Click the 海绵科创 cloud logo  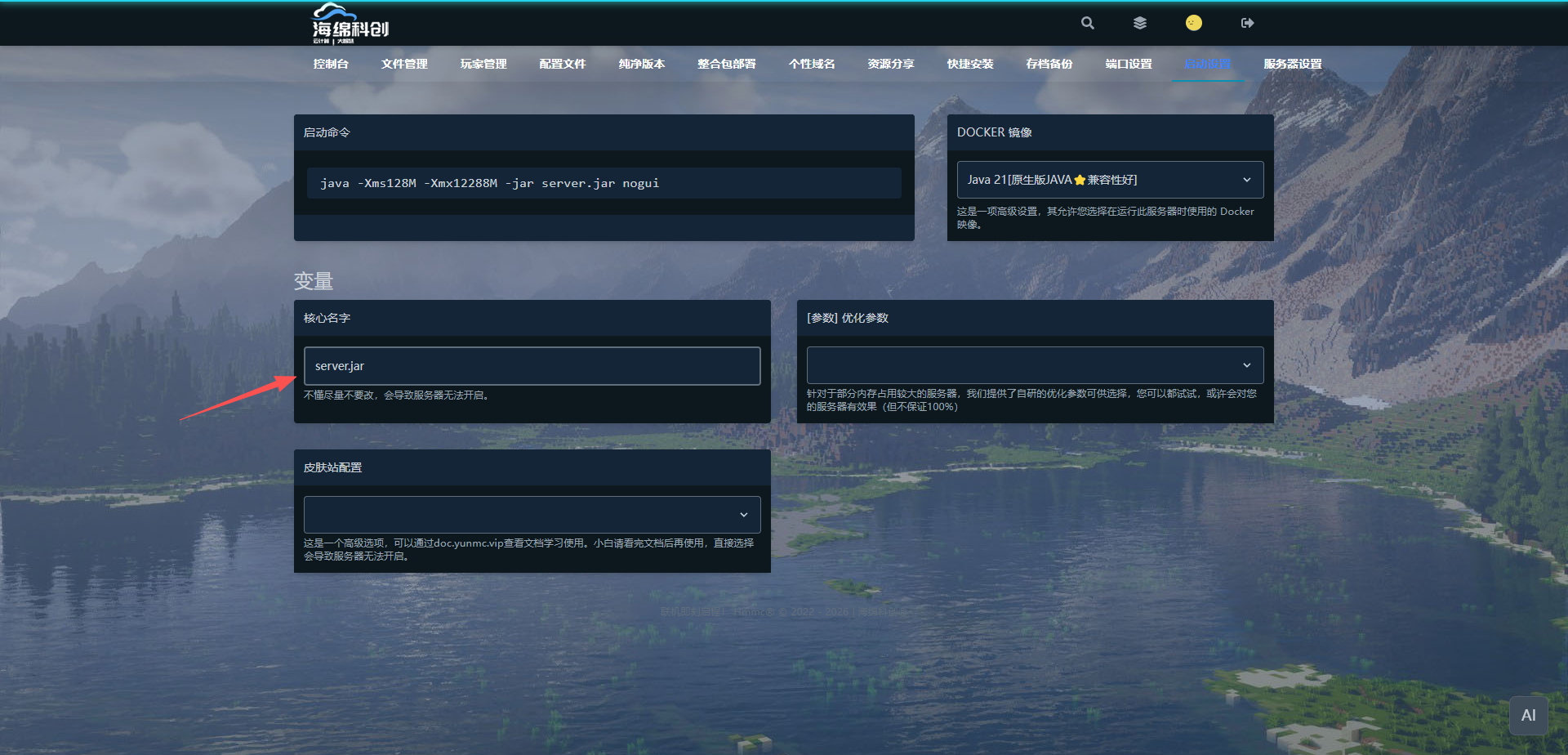[350, 24]
